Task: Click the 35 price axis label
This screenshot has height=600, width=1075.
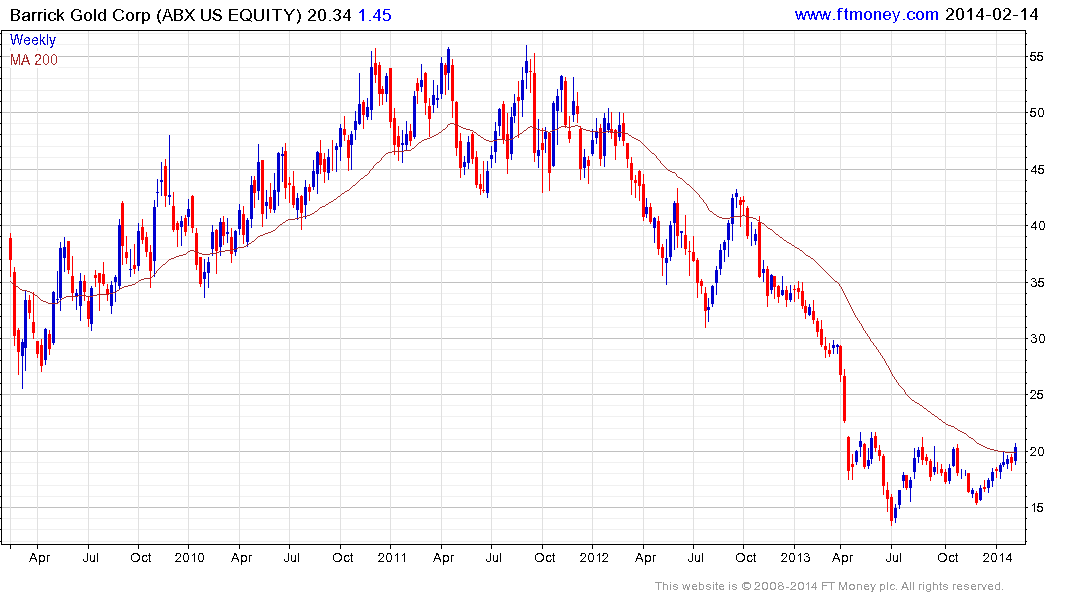Action: coord(1037,283)
